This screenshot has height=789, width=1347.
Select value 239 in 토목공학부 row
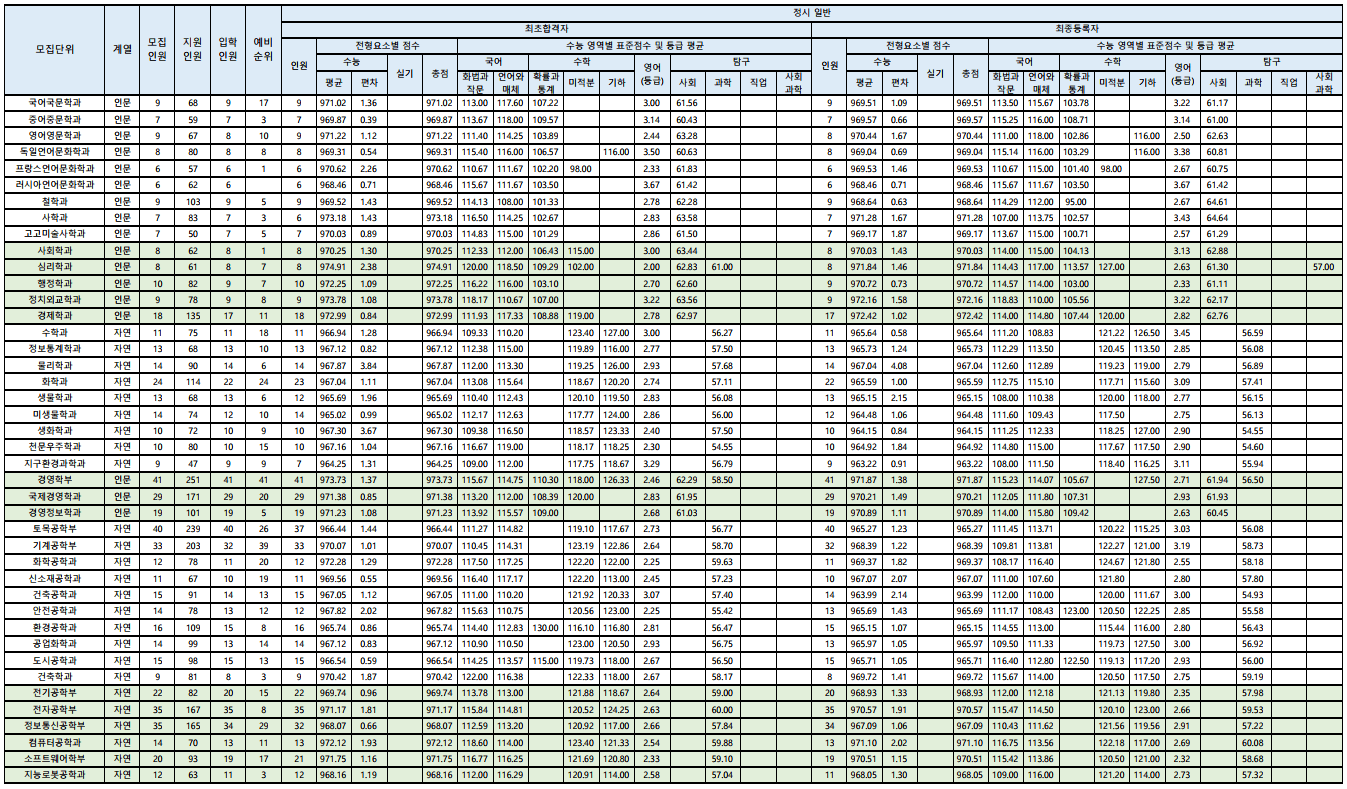pyautogui.click(x=192, y=529)
